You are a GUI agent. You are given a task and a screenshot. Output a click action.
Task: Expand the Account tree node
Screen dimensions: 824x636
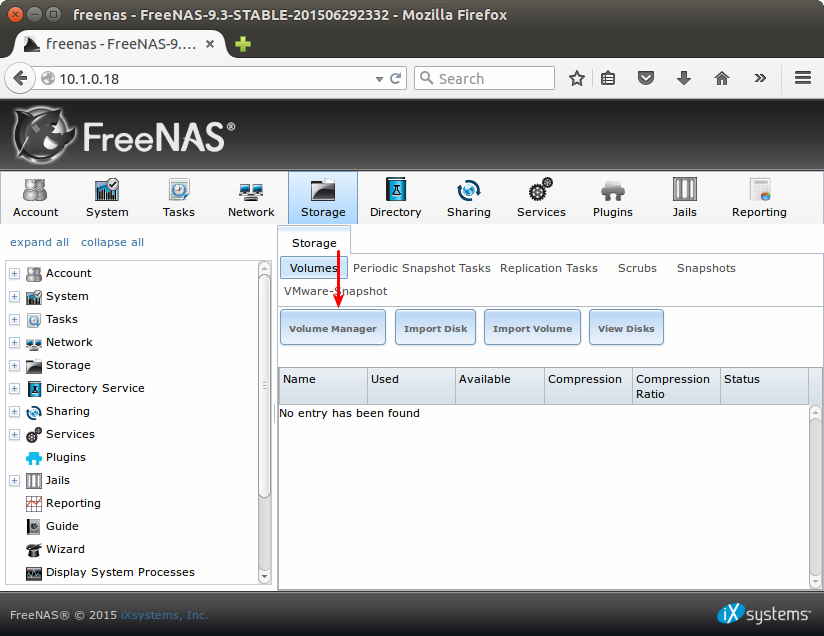15,273
